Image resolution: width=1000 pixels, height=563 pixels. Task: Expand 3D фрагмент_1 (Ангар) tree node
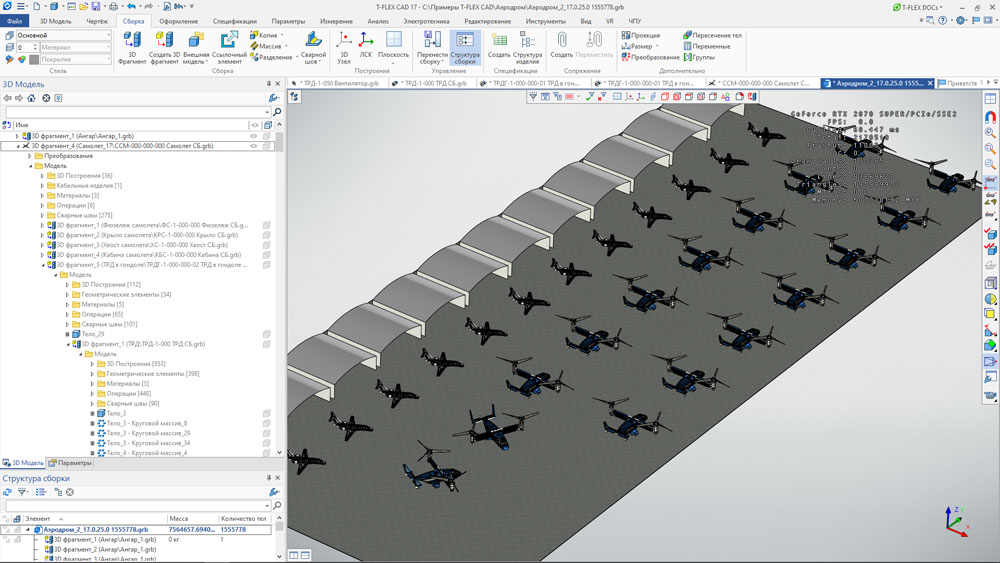point(17,136)
